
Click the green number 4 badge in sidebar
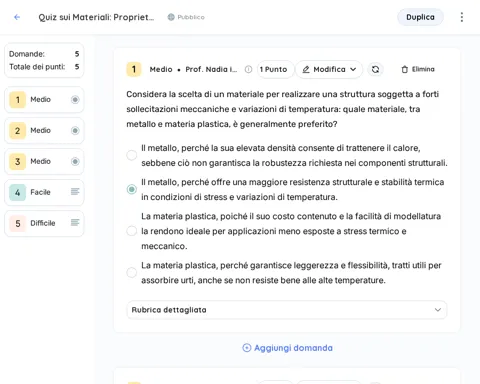click(x=18, y=192)
